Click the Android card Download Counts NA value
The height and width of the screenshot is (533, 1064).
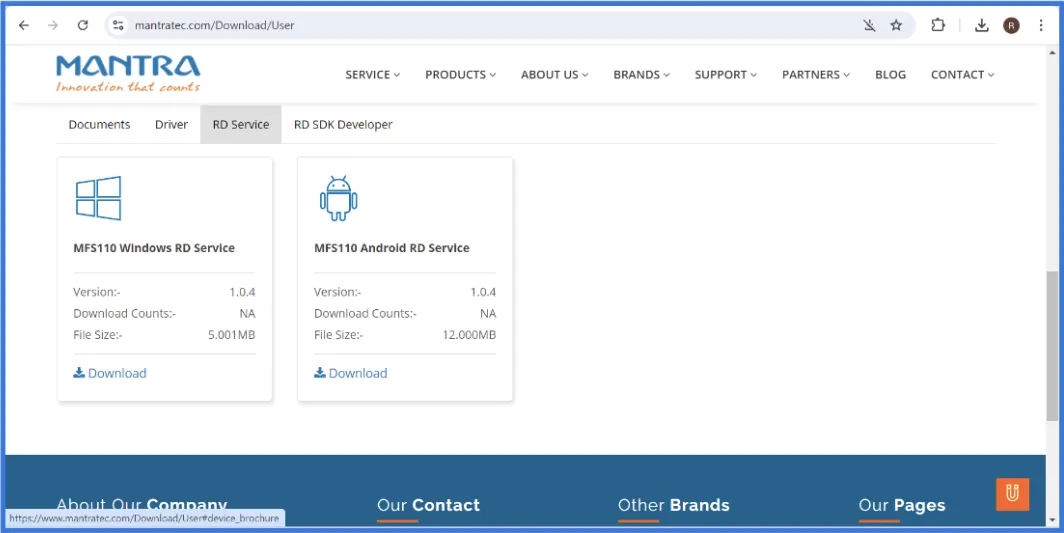(489, 314)
